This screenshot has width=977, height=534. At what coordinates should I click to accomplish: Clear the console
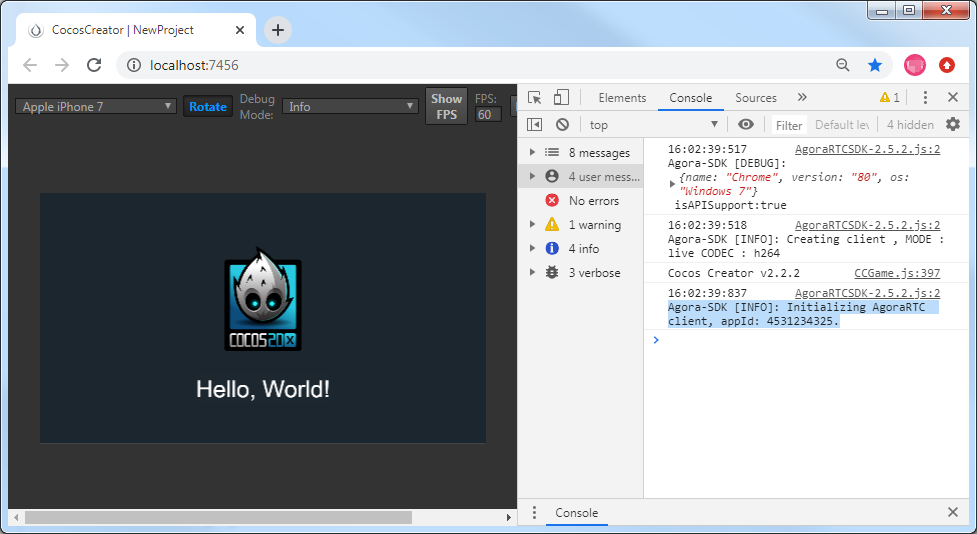tap(563, 125)
